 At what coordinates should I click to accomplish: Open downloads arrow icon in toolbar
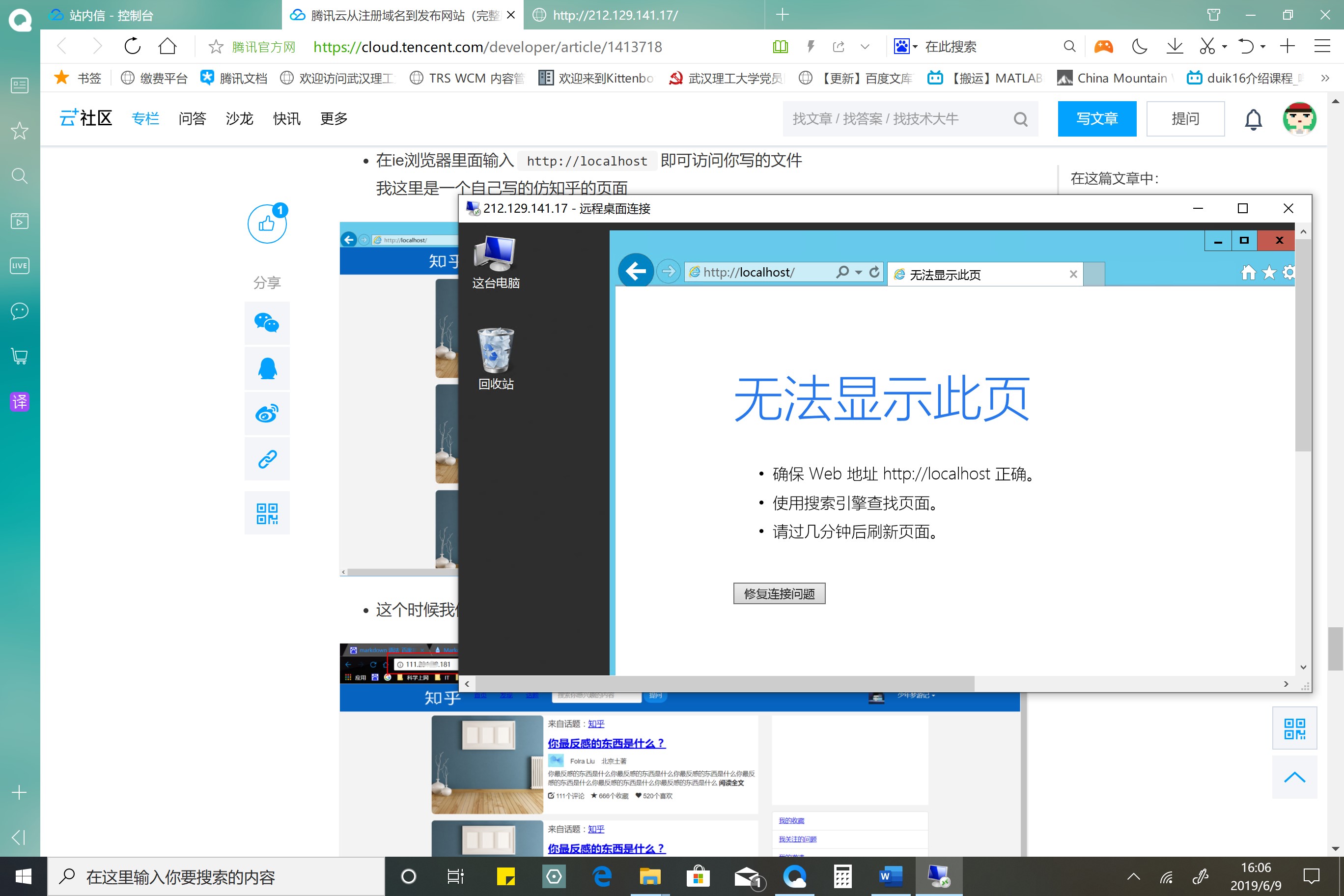tap(1175, 47)
